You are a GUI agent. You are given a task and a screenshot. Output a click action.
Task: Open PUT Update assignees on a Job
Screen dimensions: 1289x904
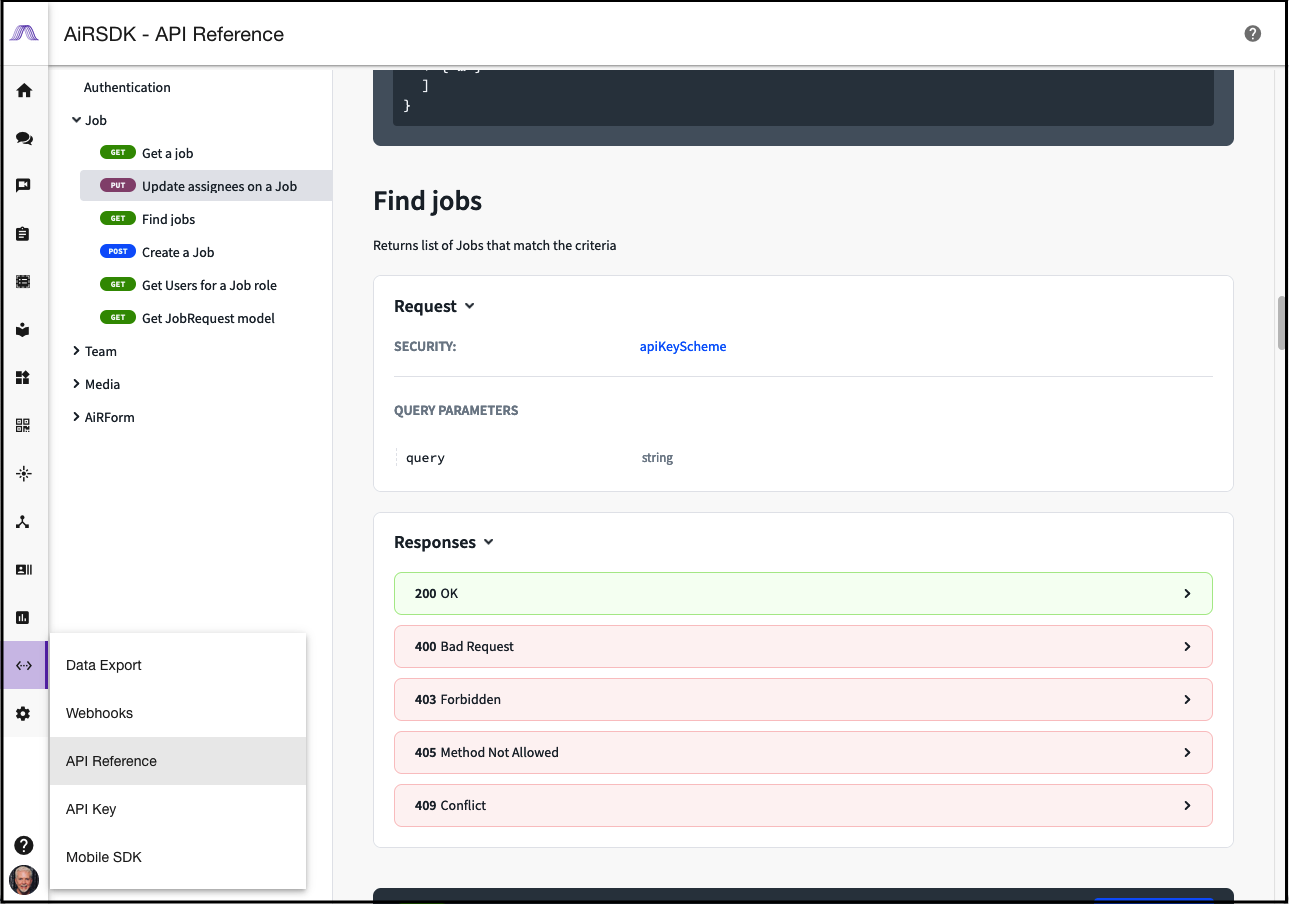point(206,186)
